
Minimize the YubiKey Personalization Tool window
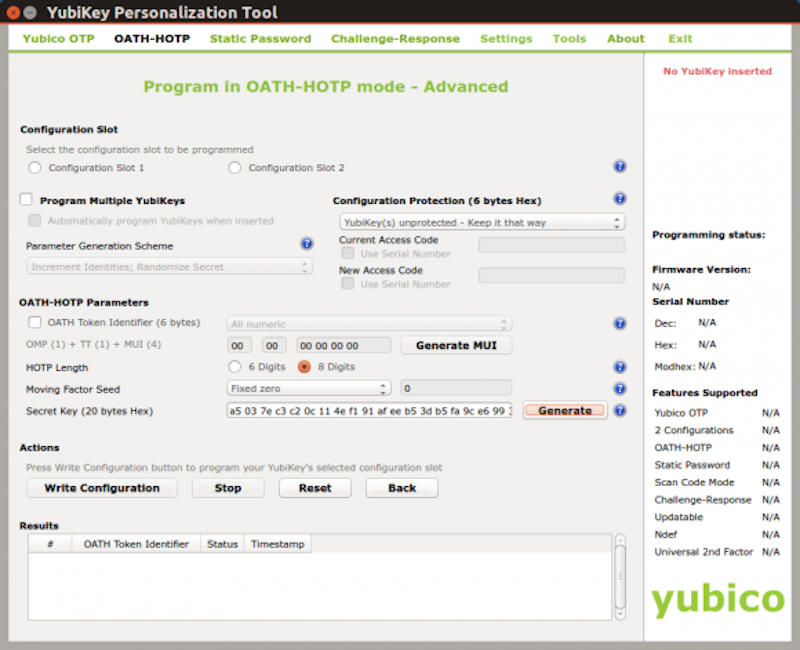[31, 12]
